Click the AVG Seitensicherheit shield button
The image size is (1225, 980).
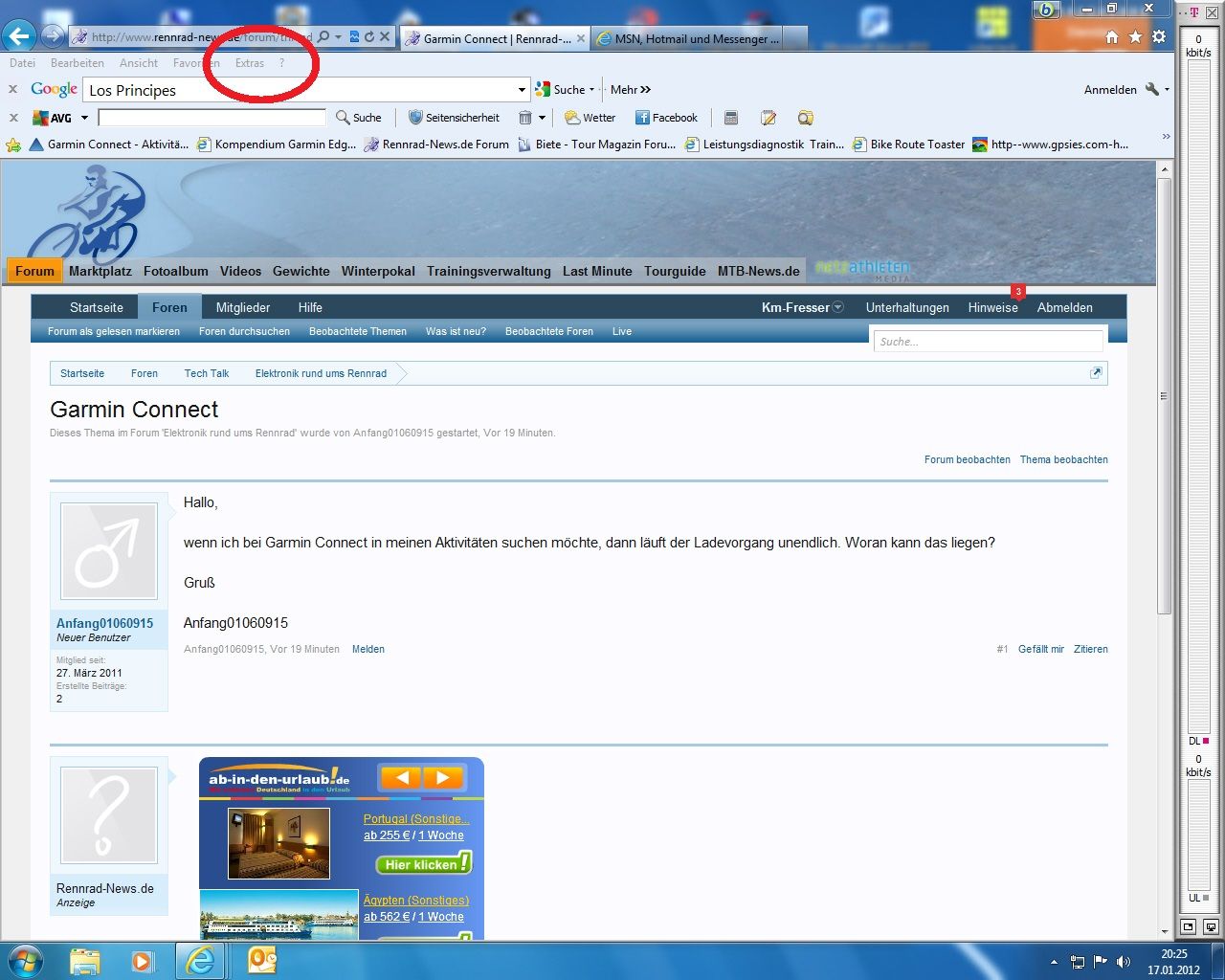(454, 118)
